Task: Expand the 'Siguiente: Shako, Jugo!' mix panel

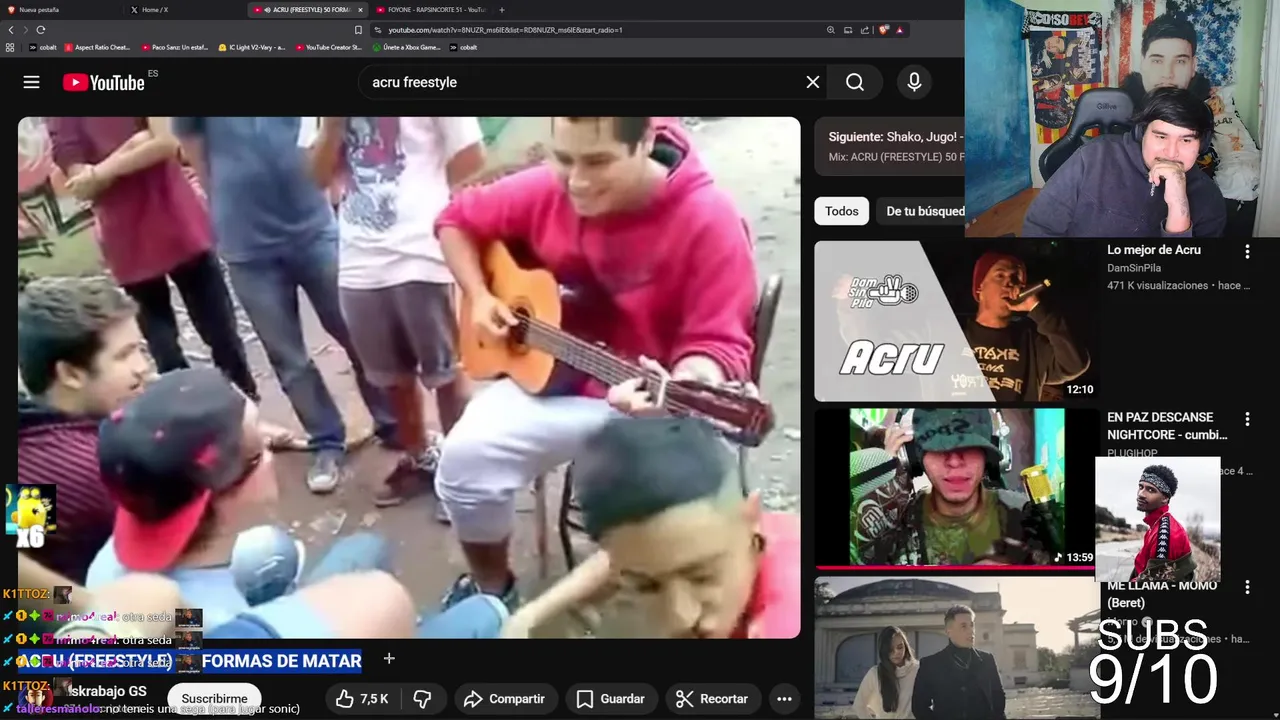Action: (x=888, y=147)
